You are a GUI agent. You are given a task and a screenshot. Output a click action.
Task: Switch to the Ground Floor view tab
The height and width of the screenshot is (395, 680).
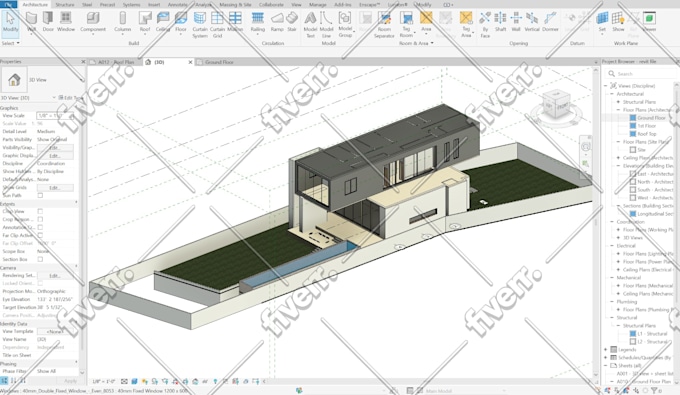[219, 62]
